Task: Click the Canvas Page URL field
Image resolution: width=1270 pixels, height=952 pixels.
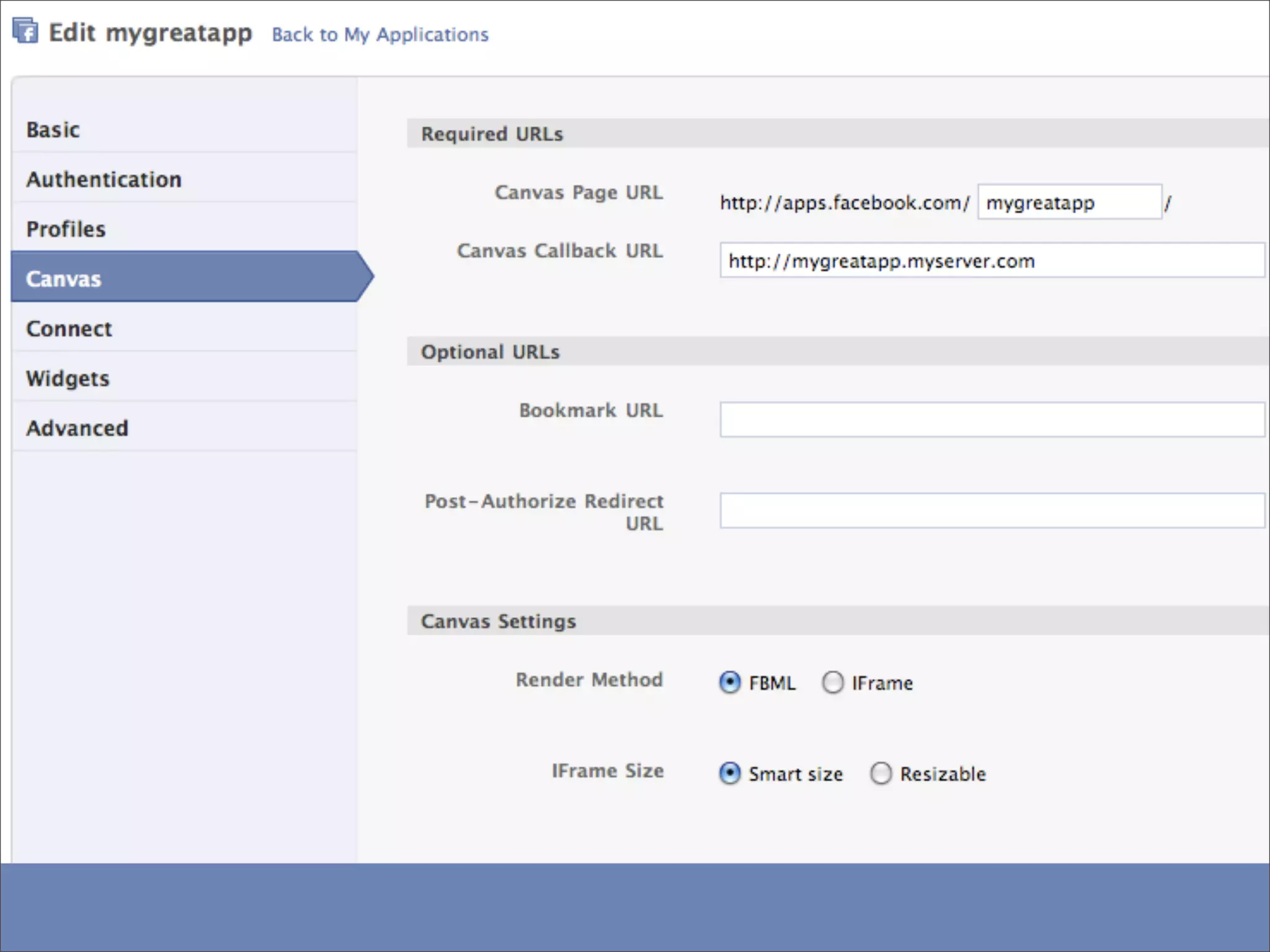Action: click(x=1068, y=203)
